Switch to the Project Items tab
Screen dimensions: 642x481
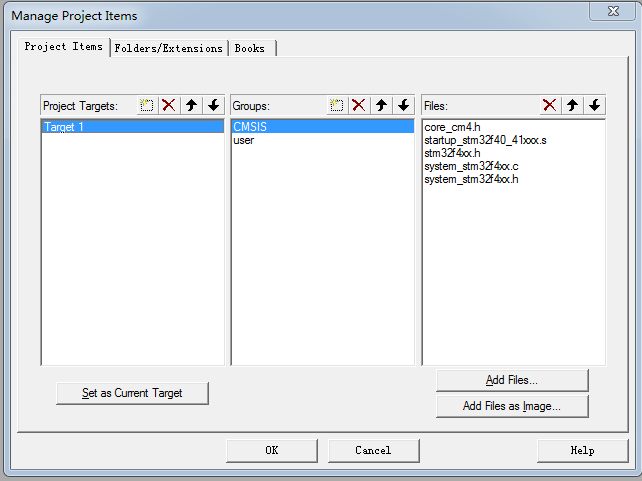click(x=64, y=47)
